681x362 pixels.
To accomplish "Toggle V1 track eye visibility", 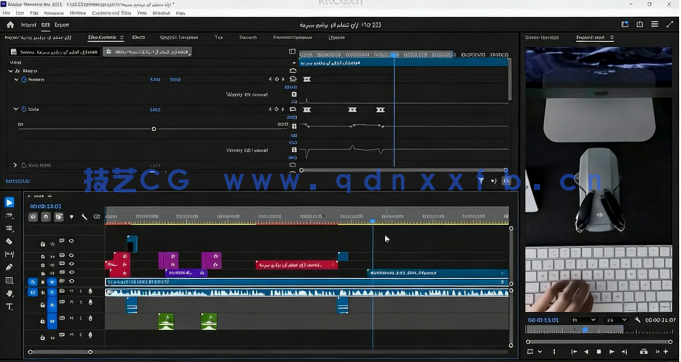I will 71,281.
